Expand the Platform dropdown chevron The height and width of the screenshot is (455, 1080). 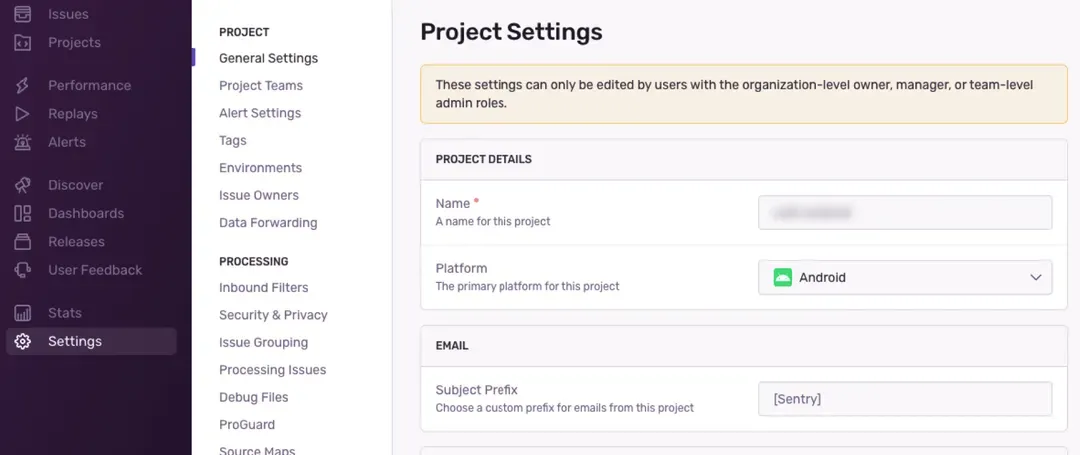click(x=1036, y=278)
